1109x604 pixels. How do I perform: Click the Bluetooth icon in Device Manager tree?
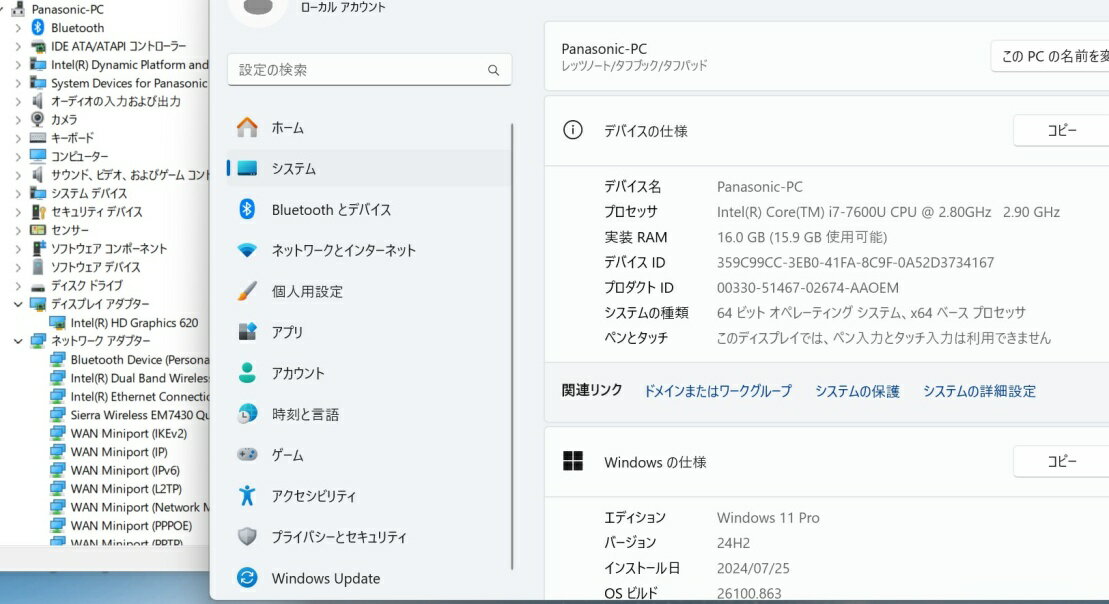tap(38, 28)
